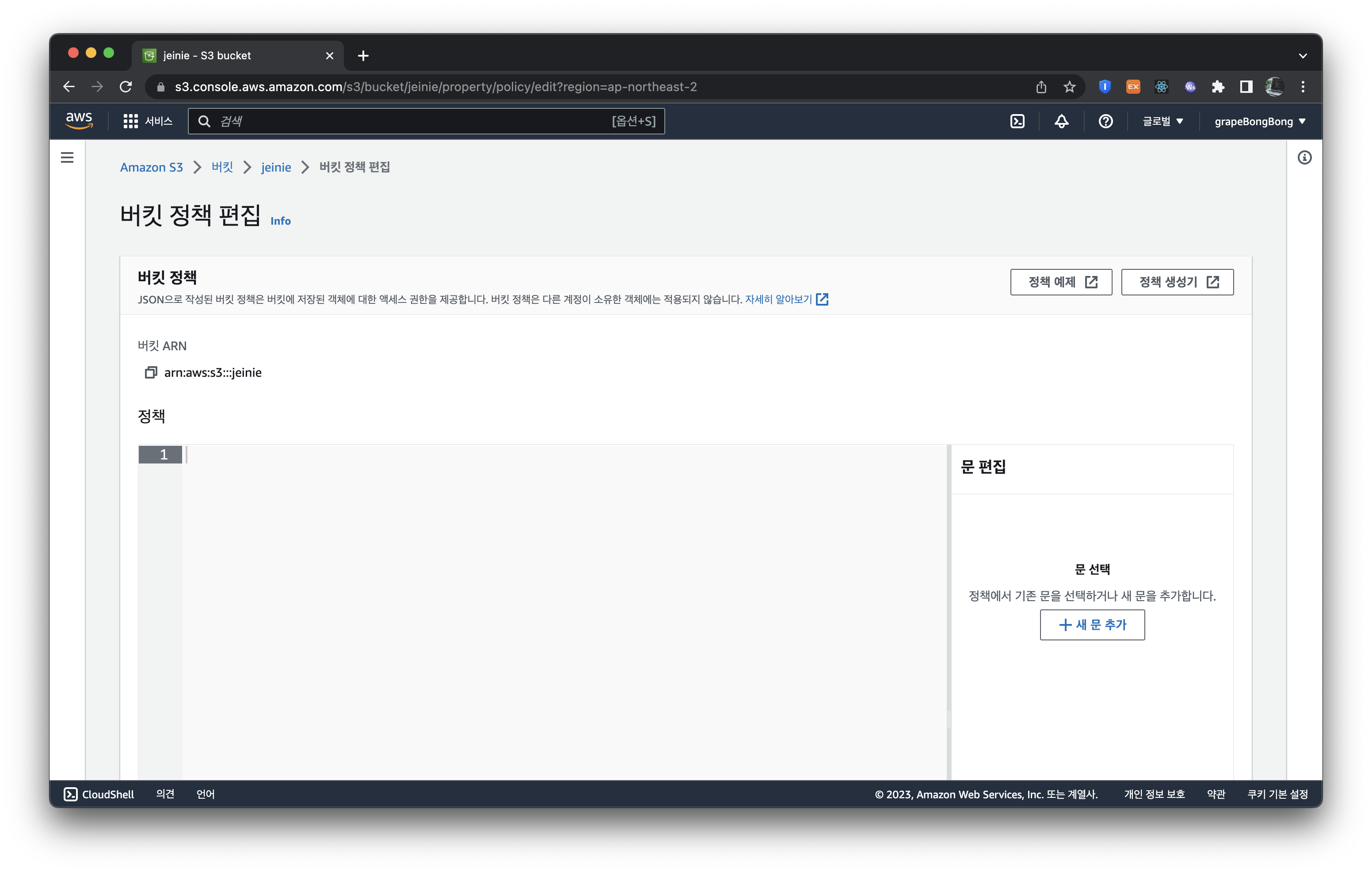This screenshot has height=873, width=1372.
Task: Expand the 글로벌 region dropdown
Action: pyautogui.click(x=1162, y=122)
